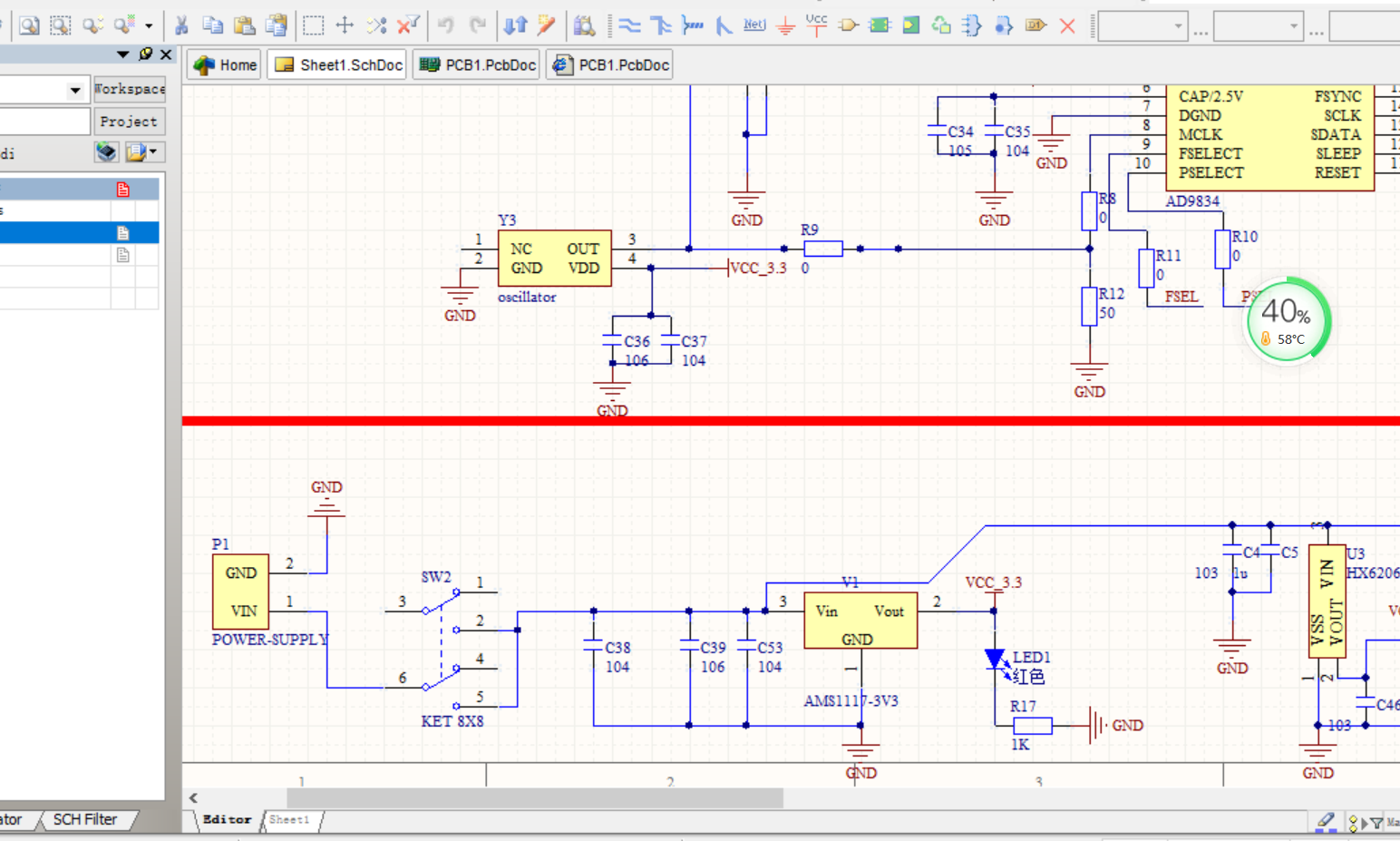Open second toolbar combo box
The image size is (1400, 841).
(1259, 26)
